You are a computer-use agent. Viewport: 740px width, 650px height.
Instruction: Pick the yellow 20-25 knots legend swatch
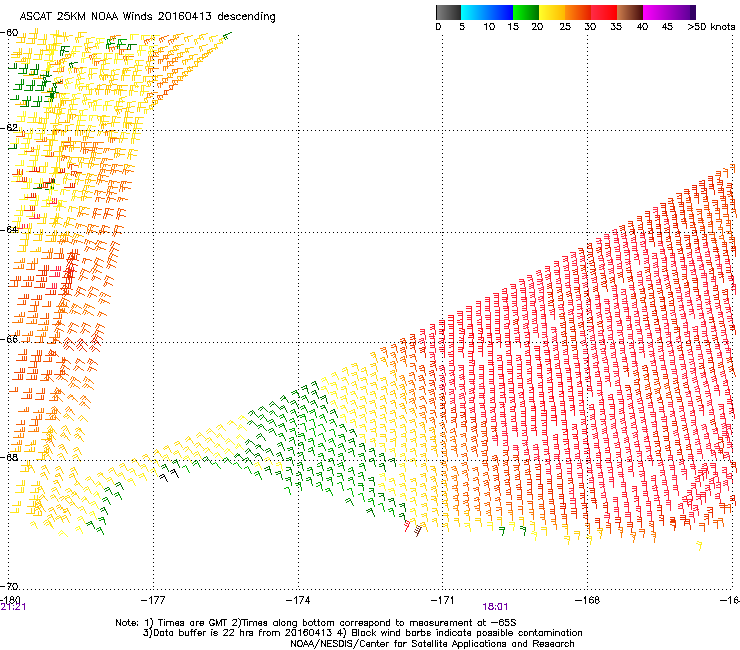(x=552, y=12)
